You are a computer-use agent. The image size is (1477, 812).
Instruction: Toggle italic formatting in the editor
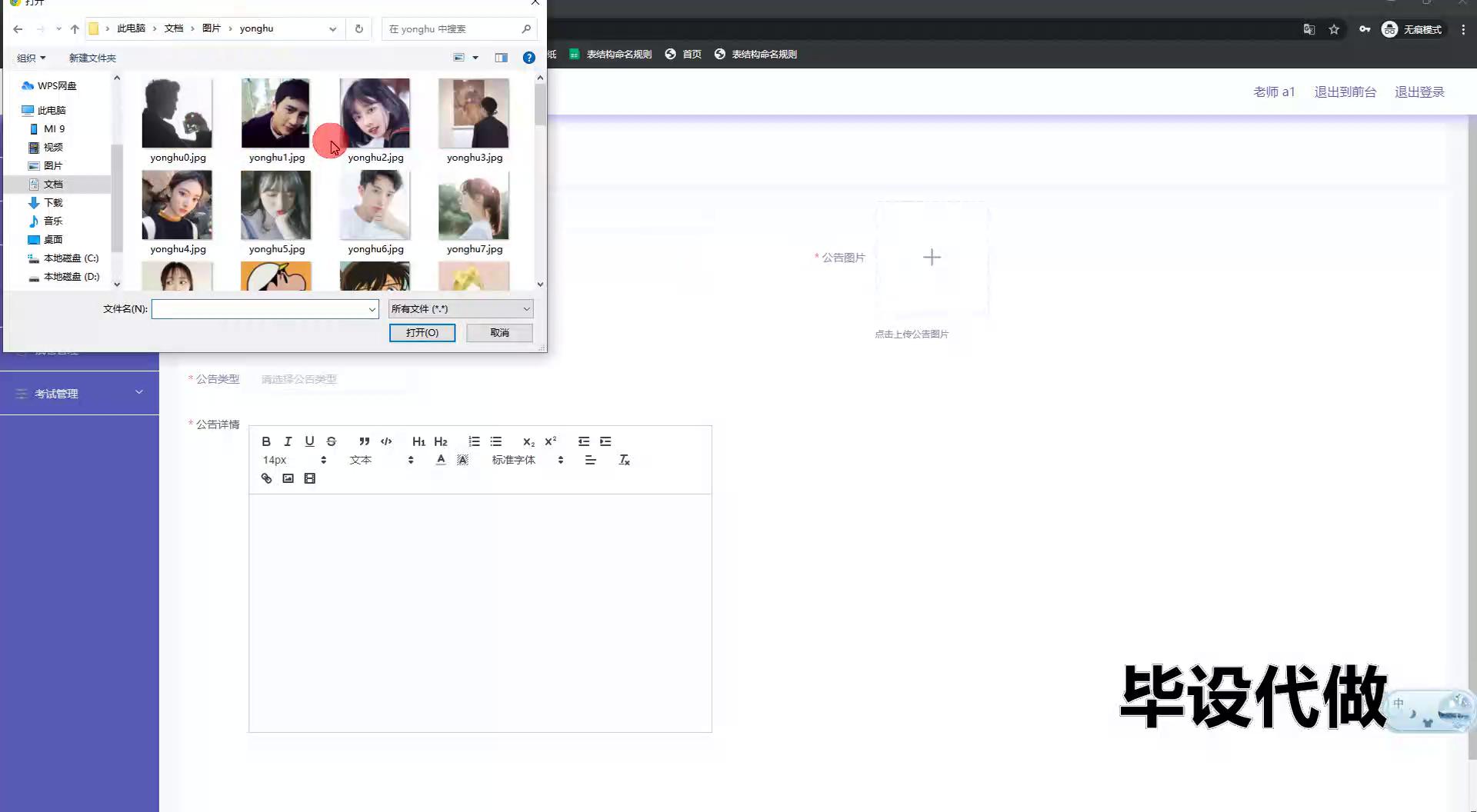[x=288, y=441]
